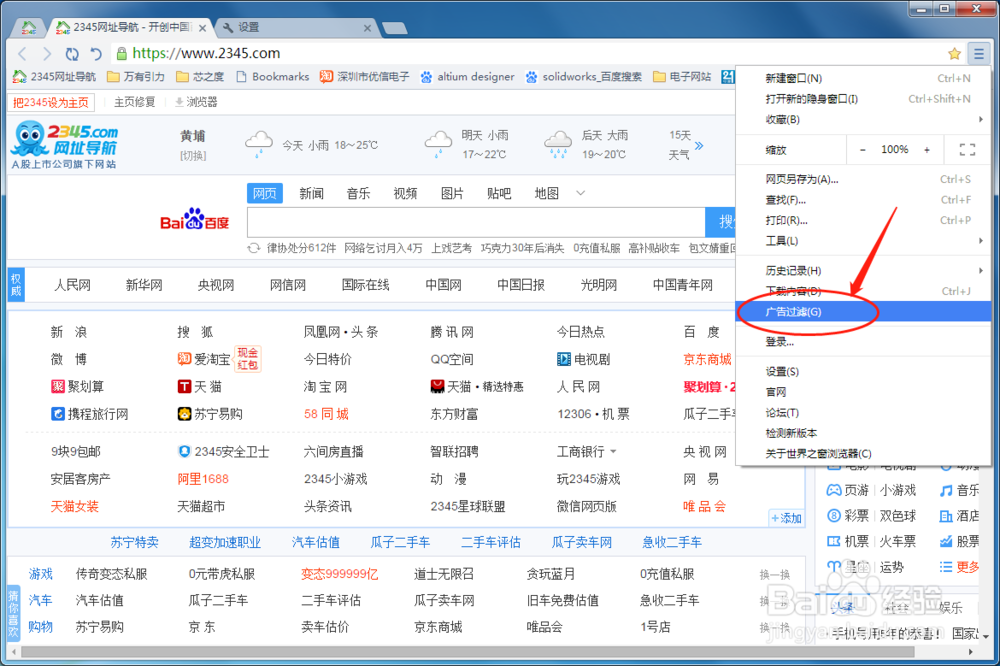This screenshot has width=1000, height=666.
Task: Open the 芯之度 bookmark folder
Action: click(x=200, y=77)
